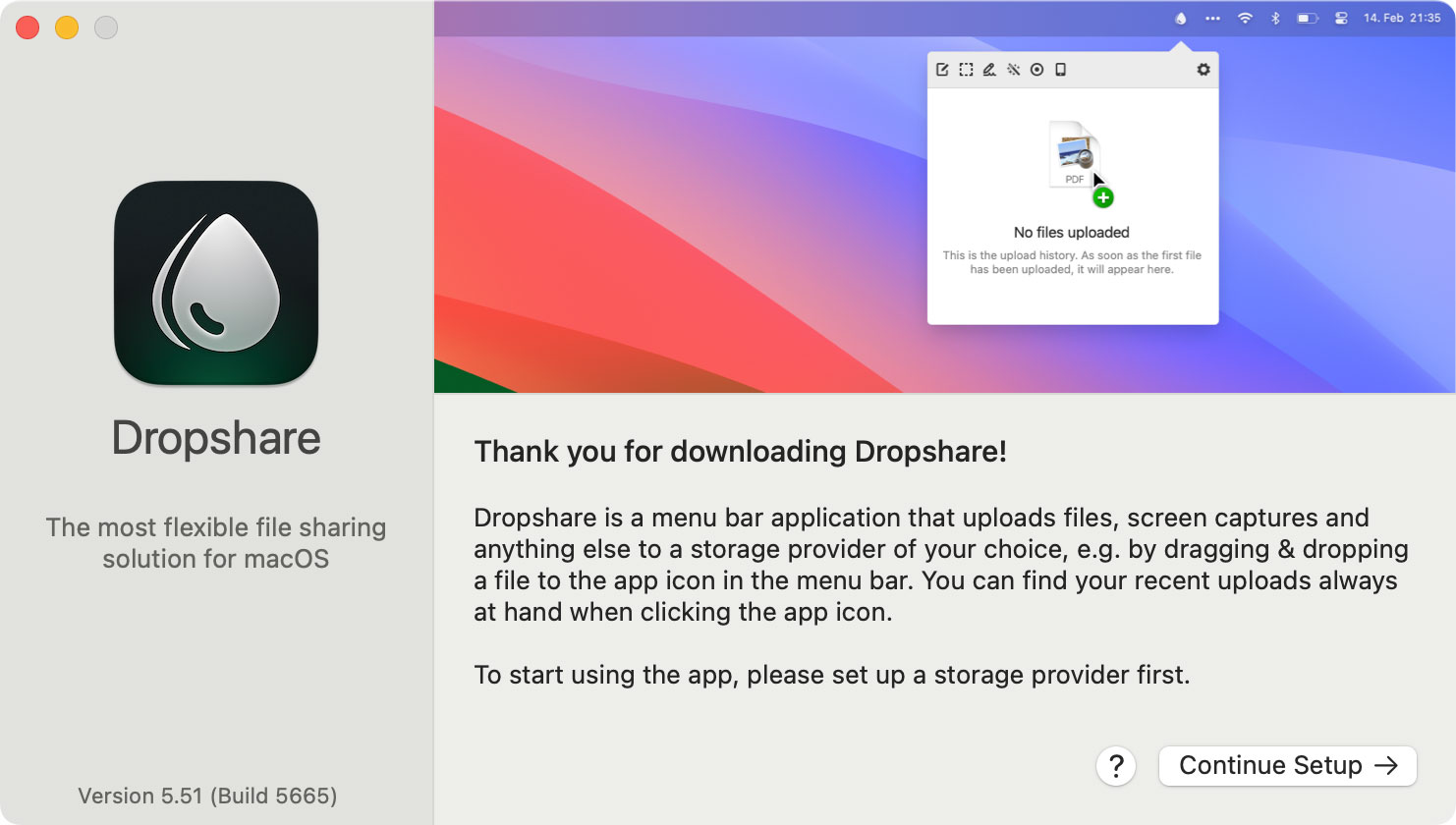Screen dimensions: 1456x825
Task: Click the large Dropshare app logo
Action: point(216,283)
